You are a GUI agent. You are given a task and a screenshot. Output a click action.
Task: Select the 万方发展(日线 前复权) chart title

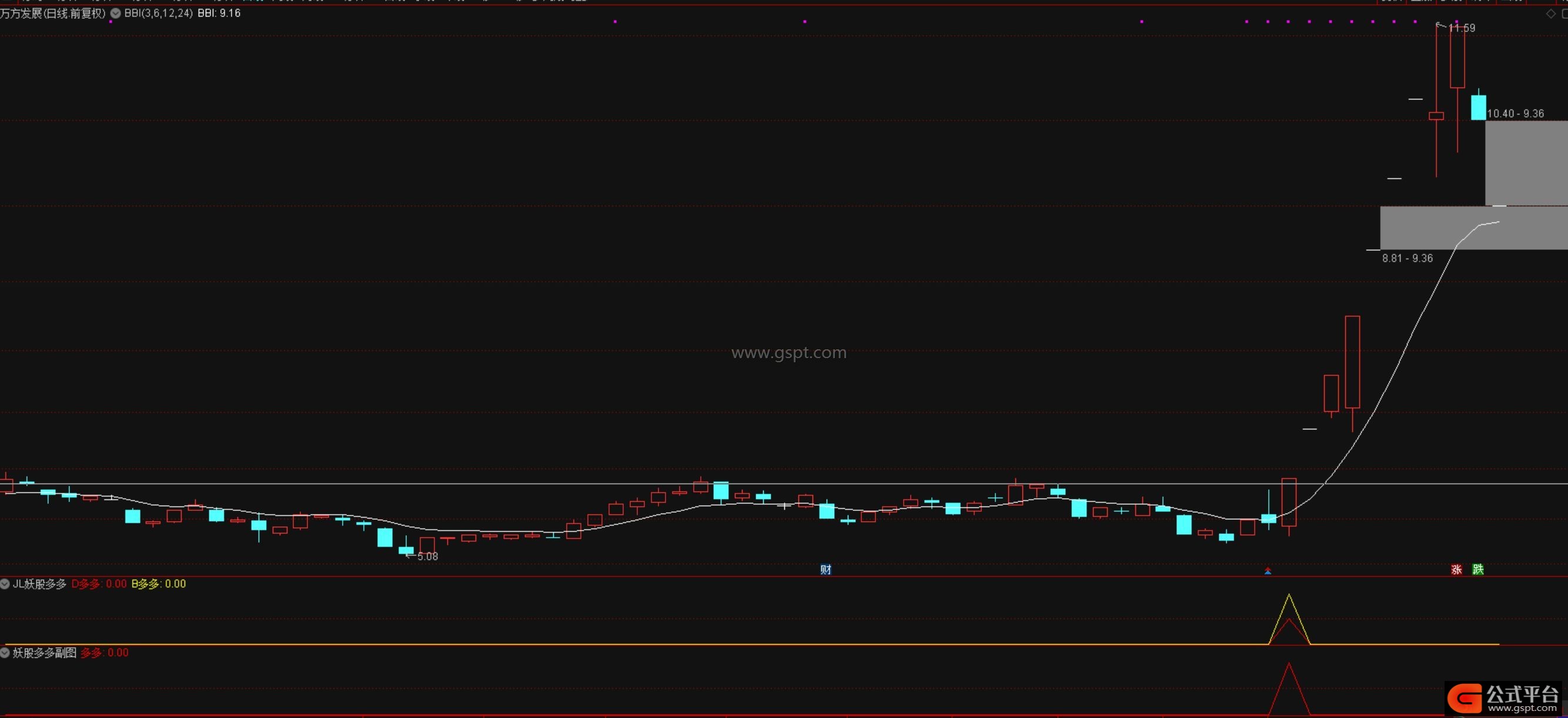(53, 14)
